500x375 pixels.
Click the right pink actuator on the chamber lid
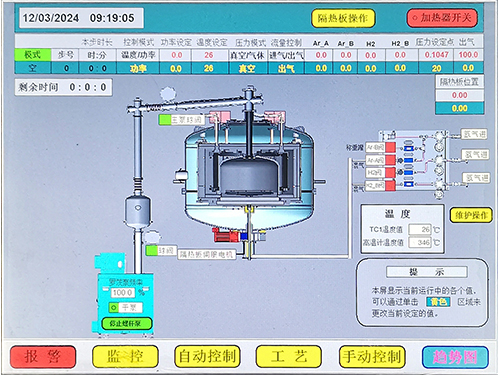[x=275, y=117]
